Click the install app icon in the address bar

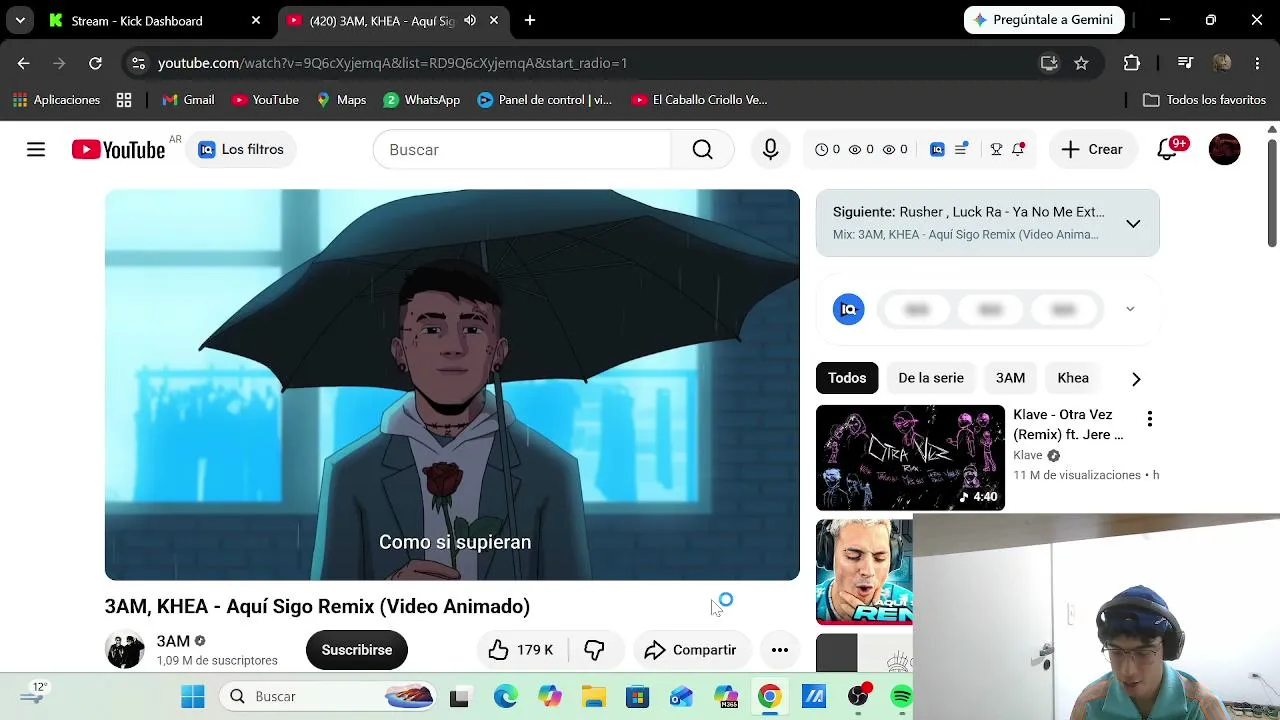(x=1049, y=63)
